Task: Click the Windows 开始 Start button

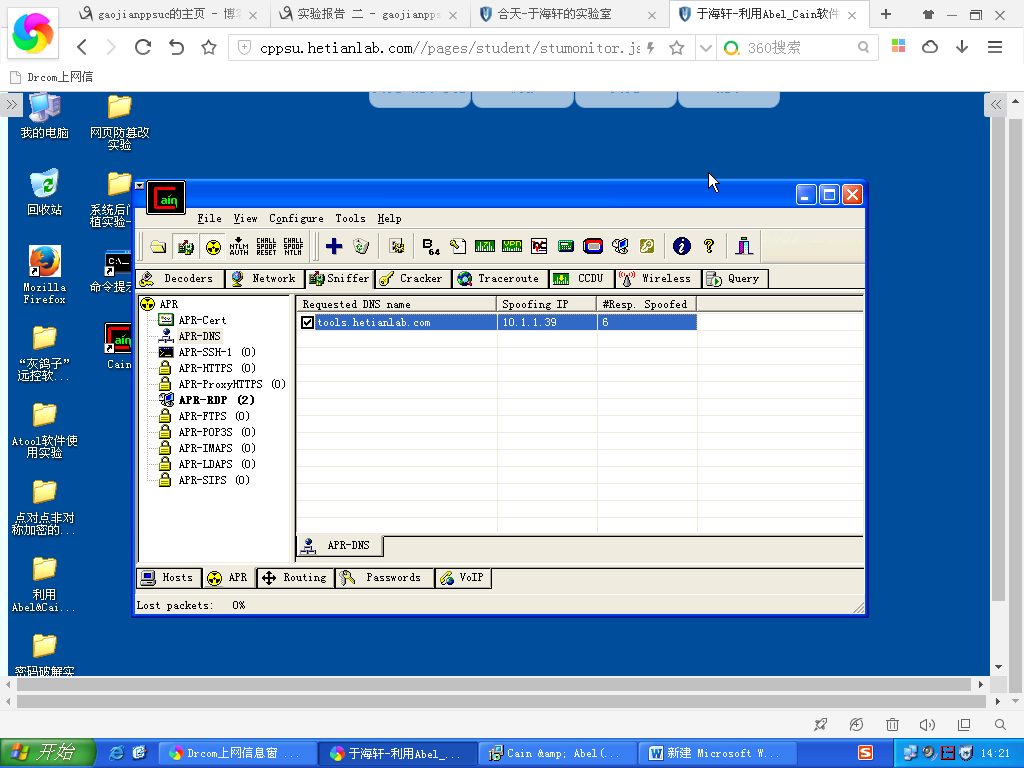Action: [48, 753]
